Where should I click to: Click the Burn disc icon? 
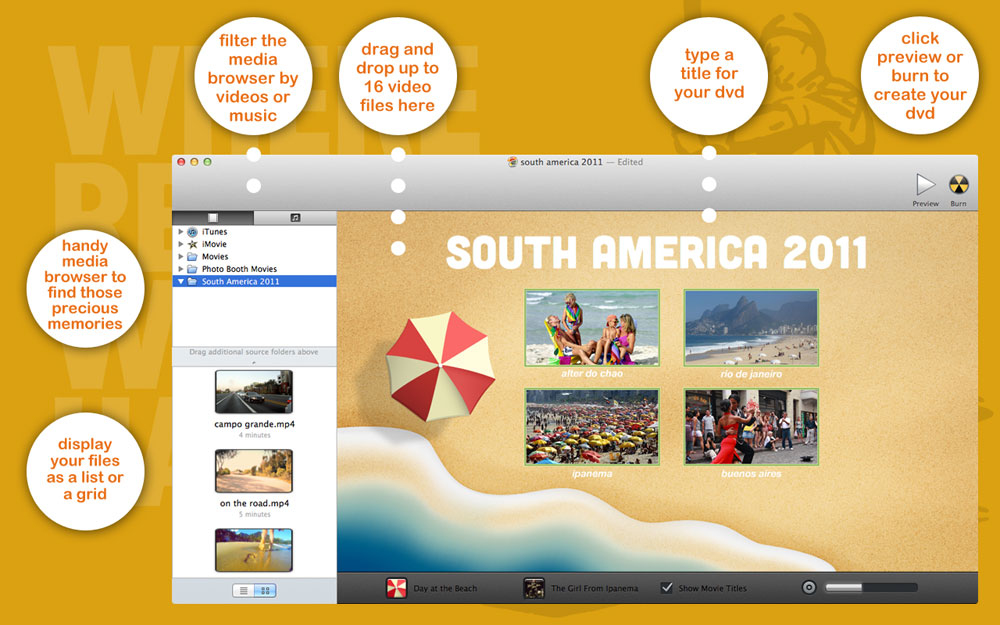(x=958, y=185)
